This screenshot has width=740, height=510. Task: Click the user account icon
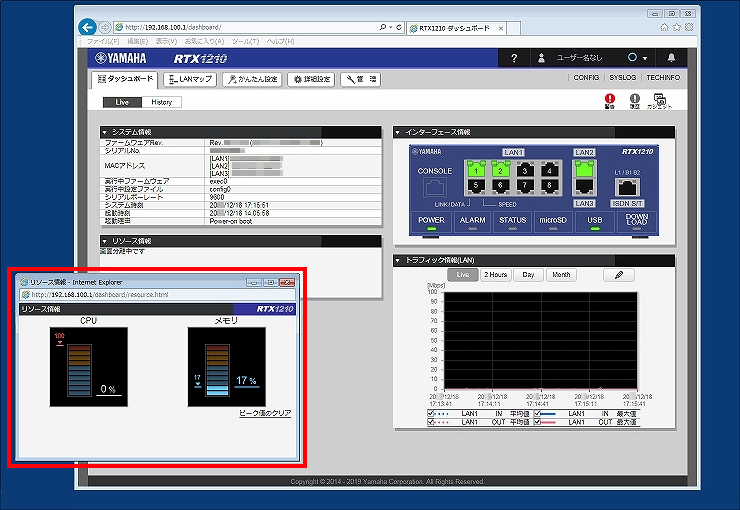coord(541,58)
